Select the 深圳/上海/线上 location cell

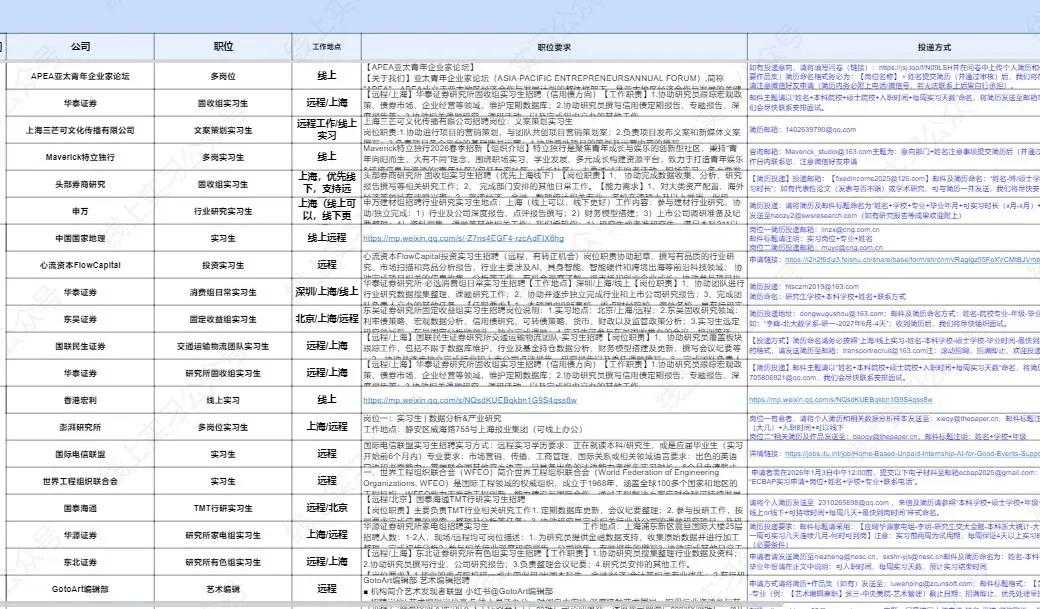(326, 292)
